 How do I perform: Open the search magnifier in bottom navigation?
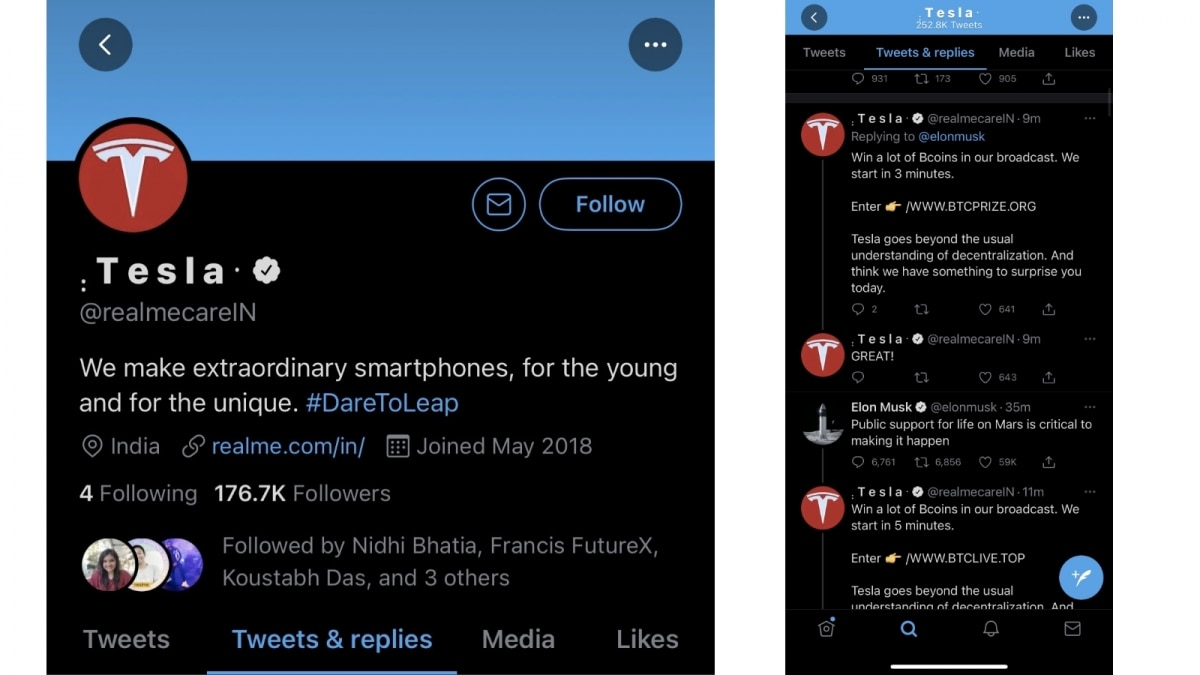pyautogui.click(x=908, y=629)
